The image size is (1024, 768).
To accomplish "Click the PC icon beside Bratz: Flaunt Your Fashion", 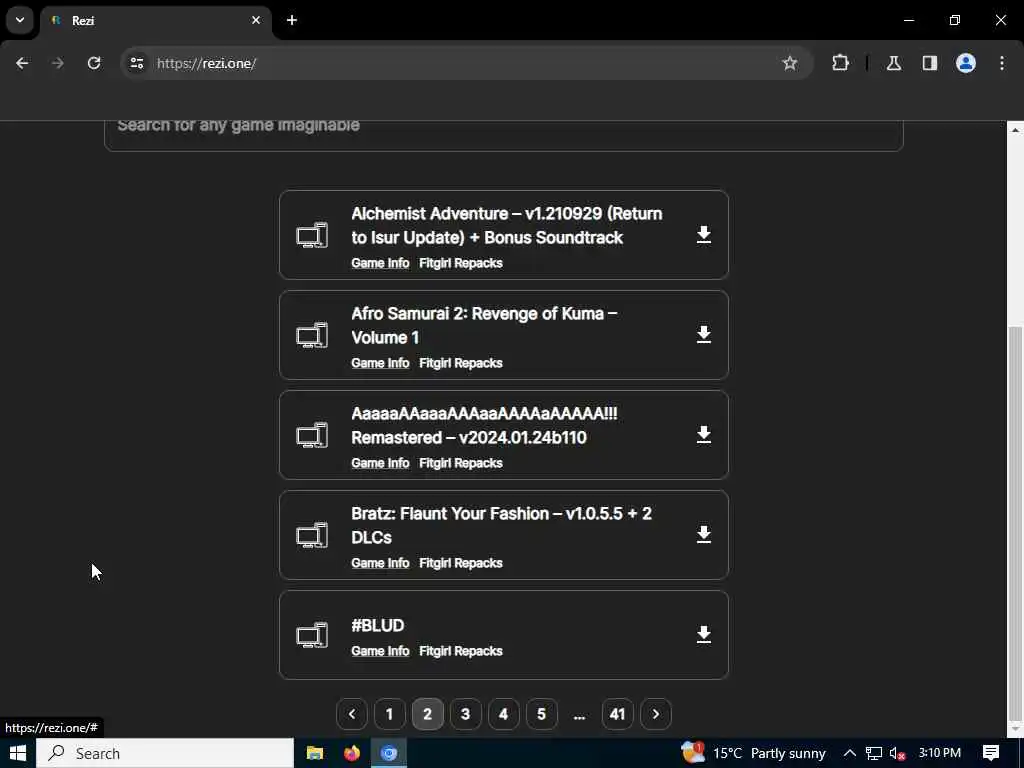I will click(x=312, y=535).
